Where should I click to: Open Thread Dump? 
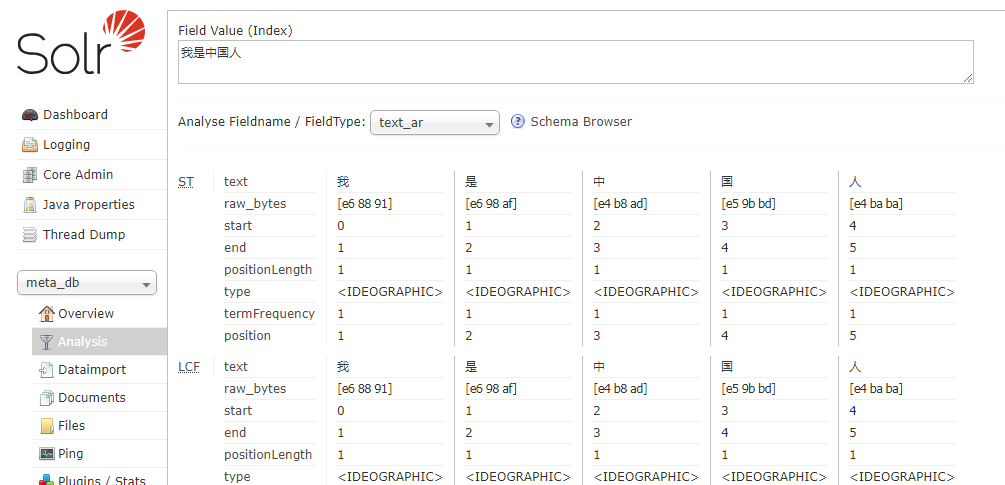84,234
